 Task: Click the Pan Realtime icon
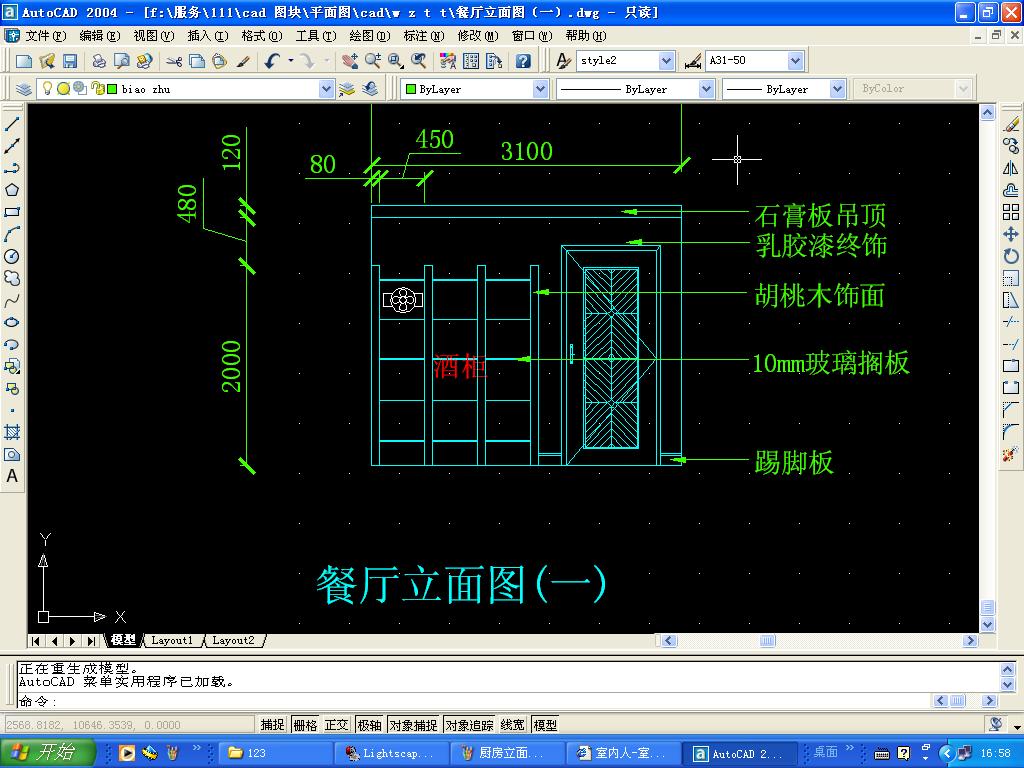[x=350, y=61]
